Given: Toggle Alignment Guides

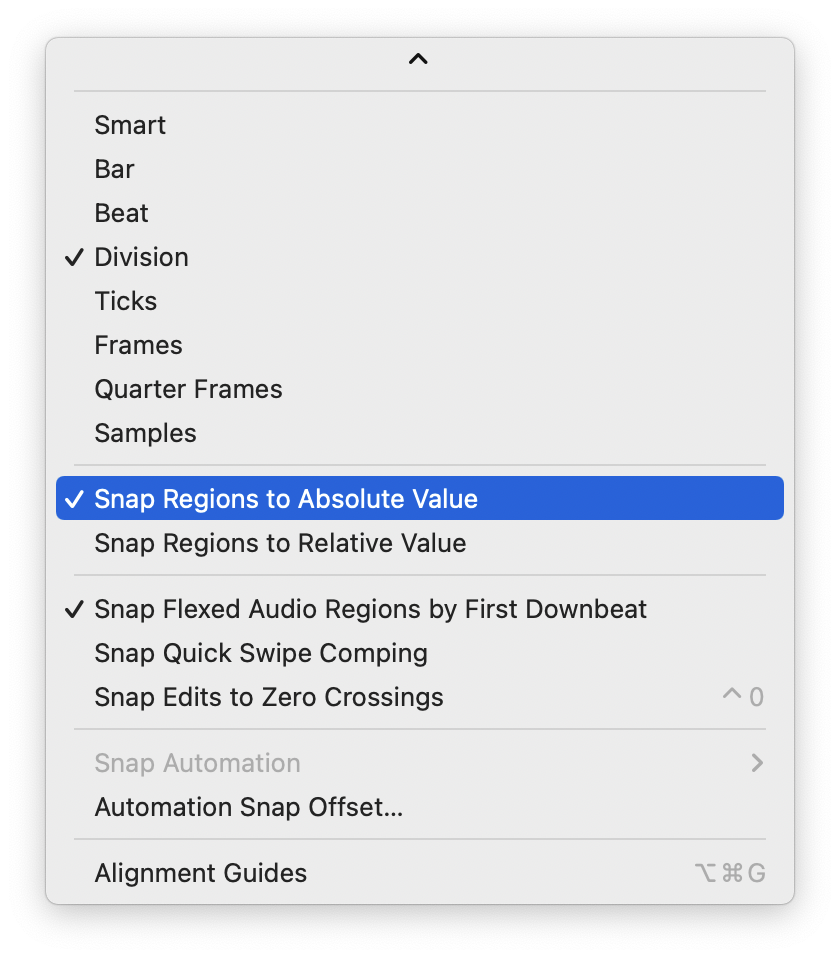Looking at the screenshot, I should (x=200, y=873).
